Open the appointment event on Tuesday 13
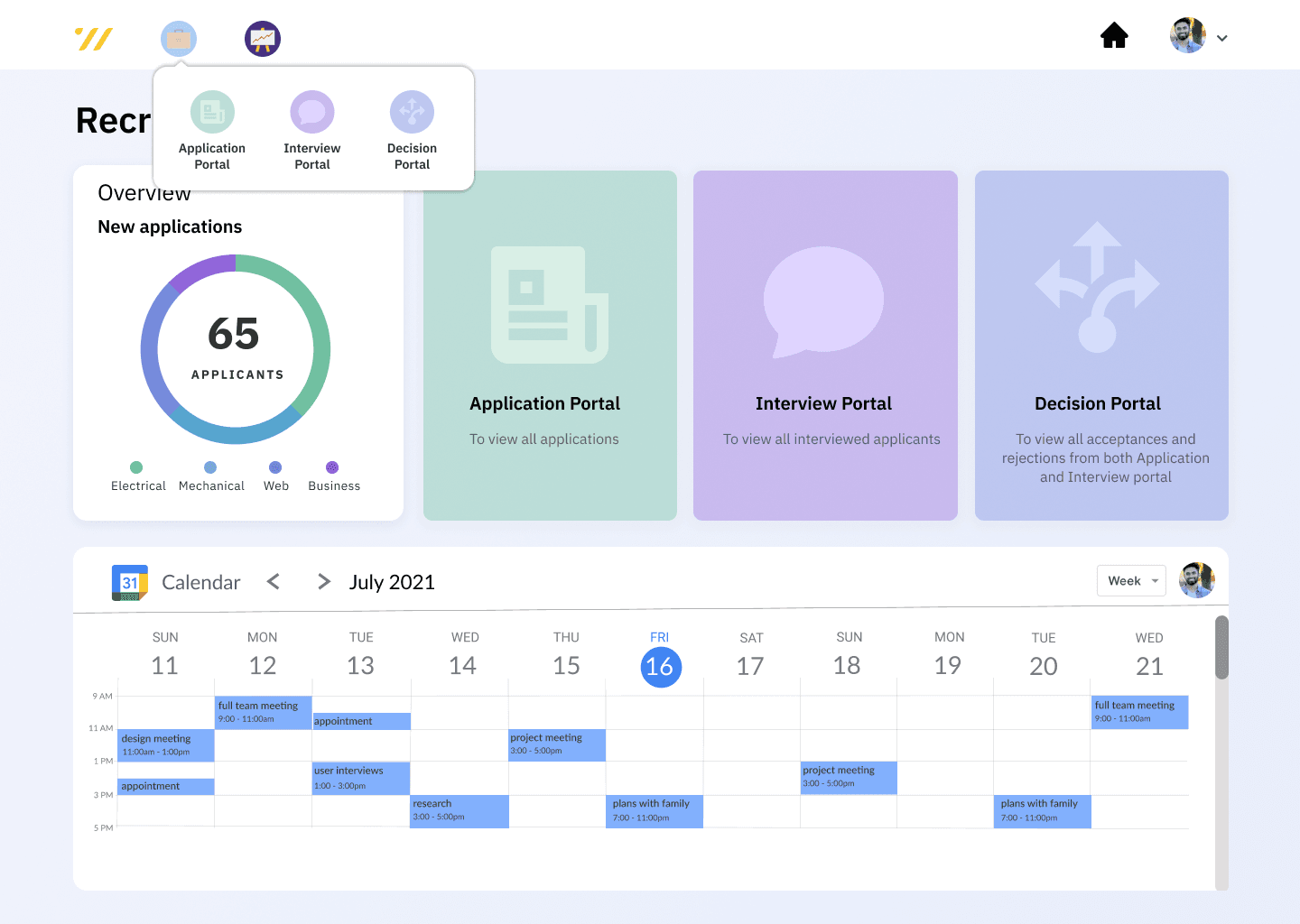This screenshot has width=1300, height=924. pyautogui.click(x=361, y=721)
